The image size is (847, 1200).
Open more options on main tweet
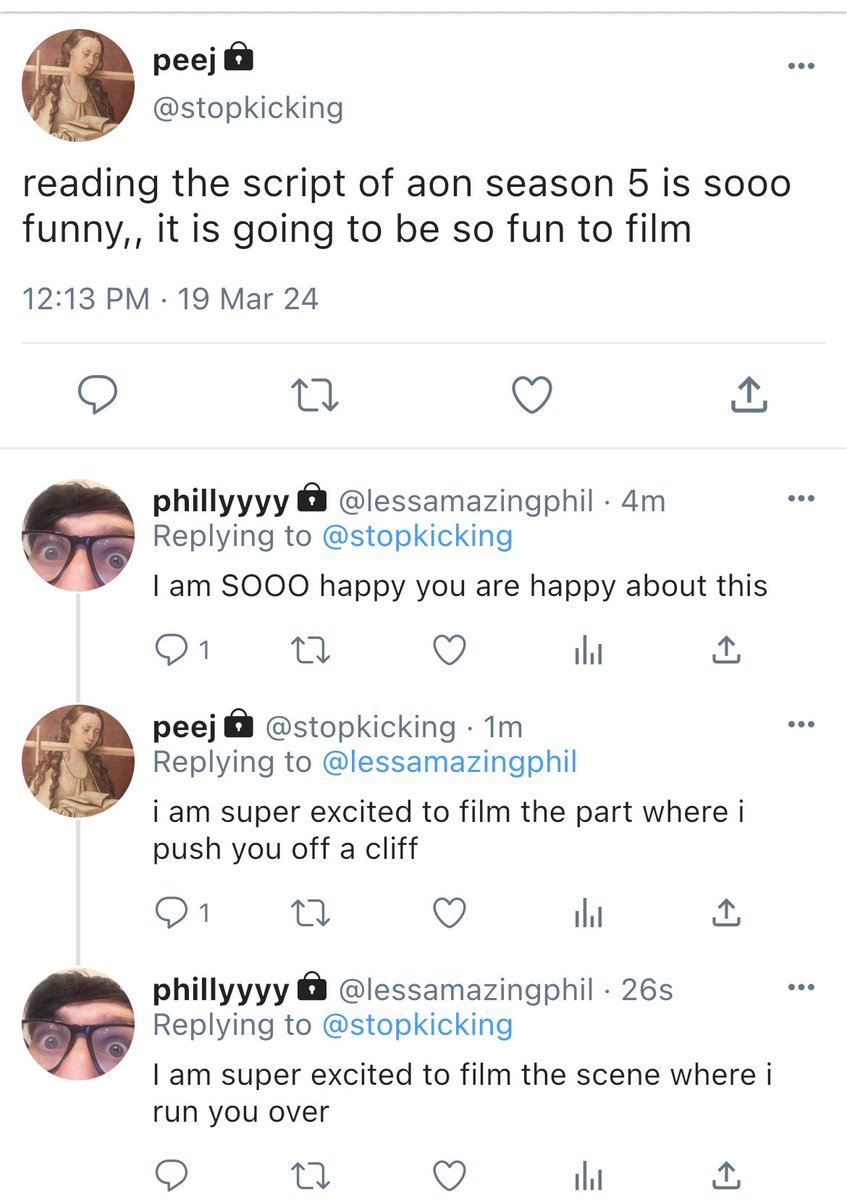coord(800,67)
